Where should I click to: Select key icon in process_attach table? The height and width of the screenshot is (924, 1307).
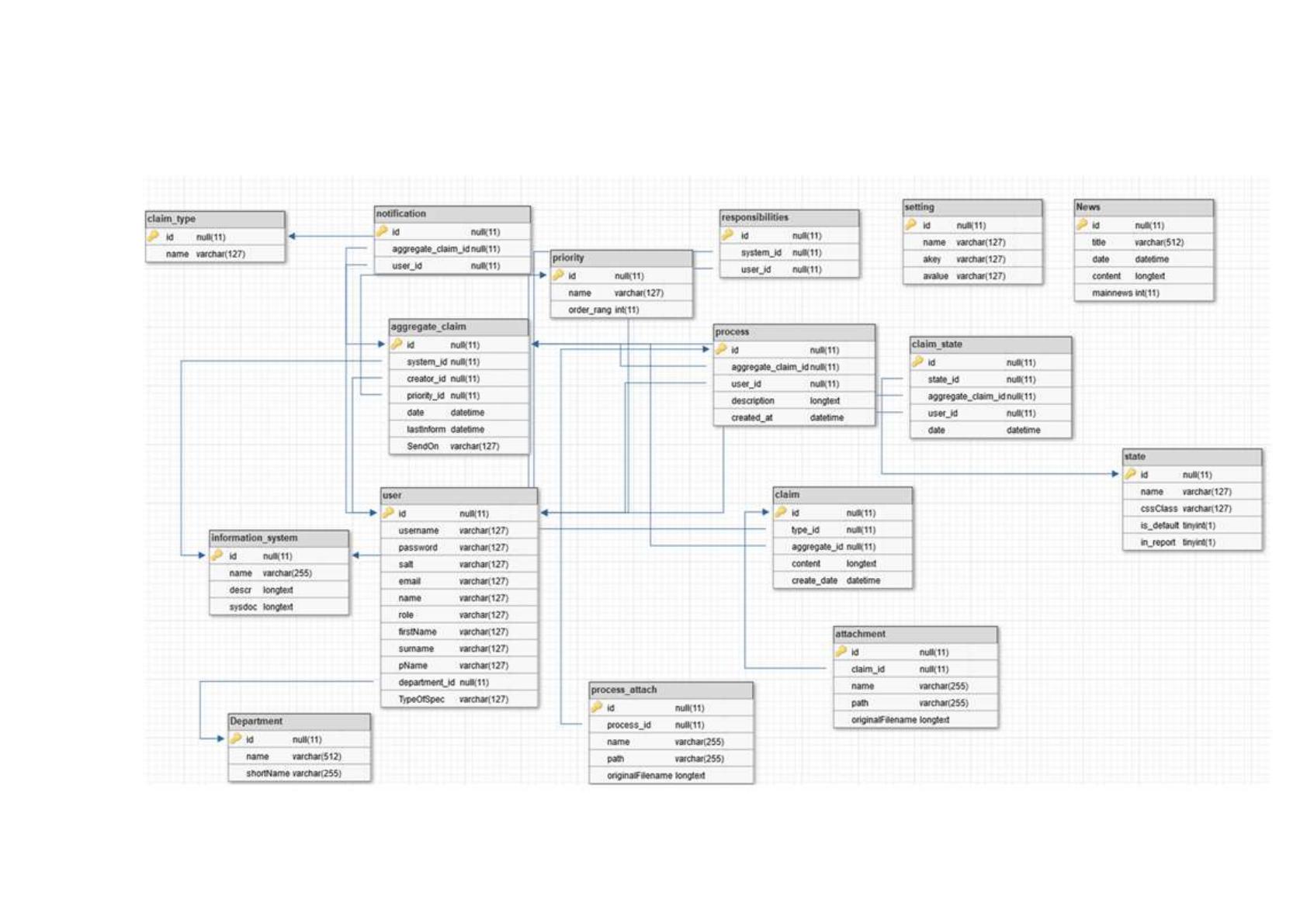click(597, 707)
